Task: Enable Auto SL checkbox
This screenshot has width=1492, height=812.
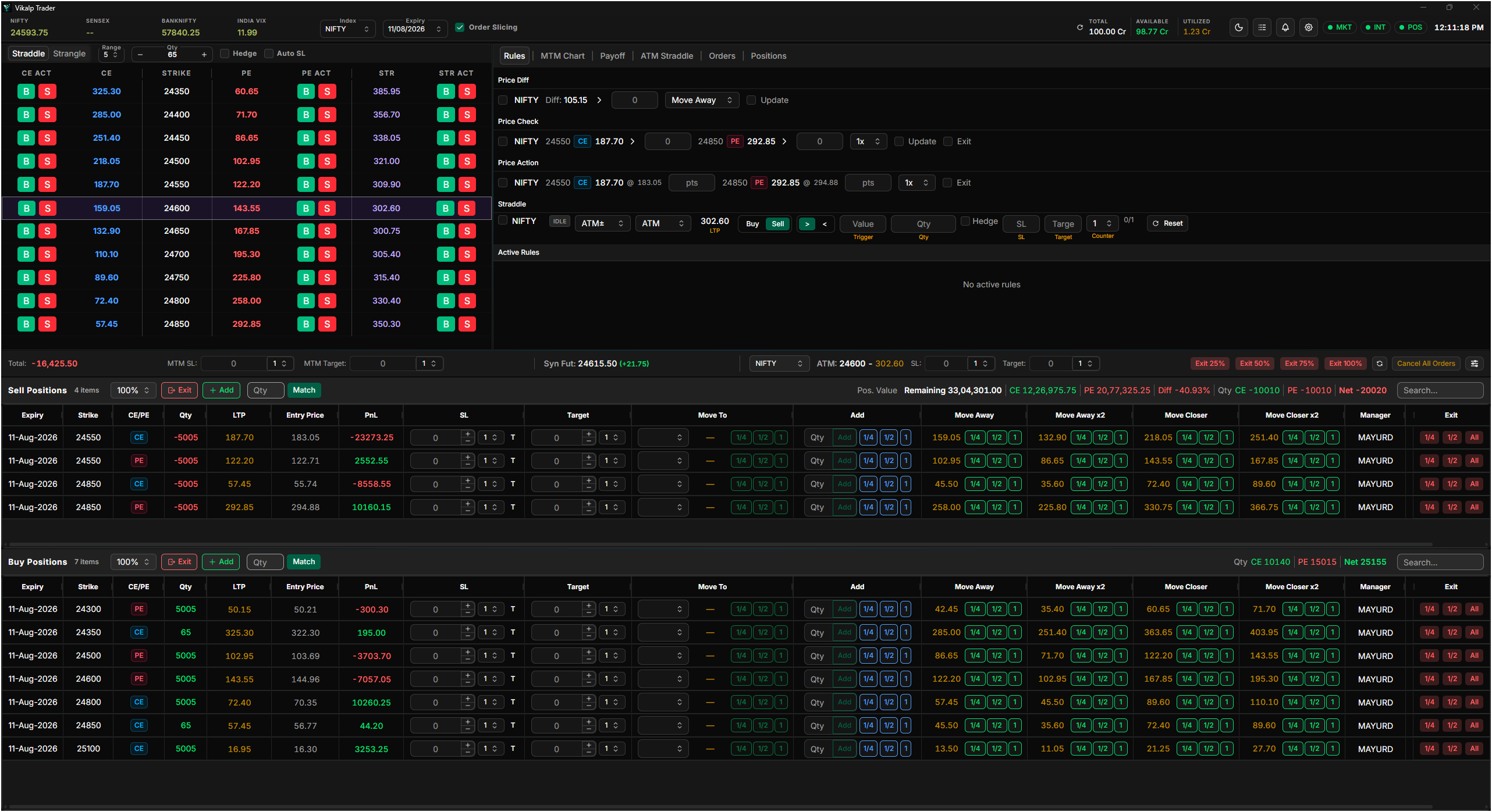Action: click(x=269, y=54)
